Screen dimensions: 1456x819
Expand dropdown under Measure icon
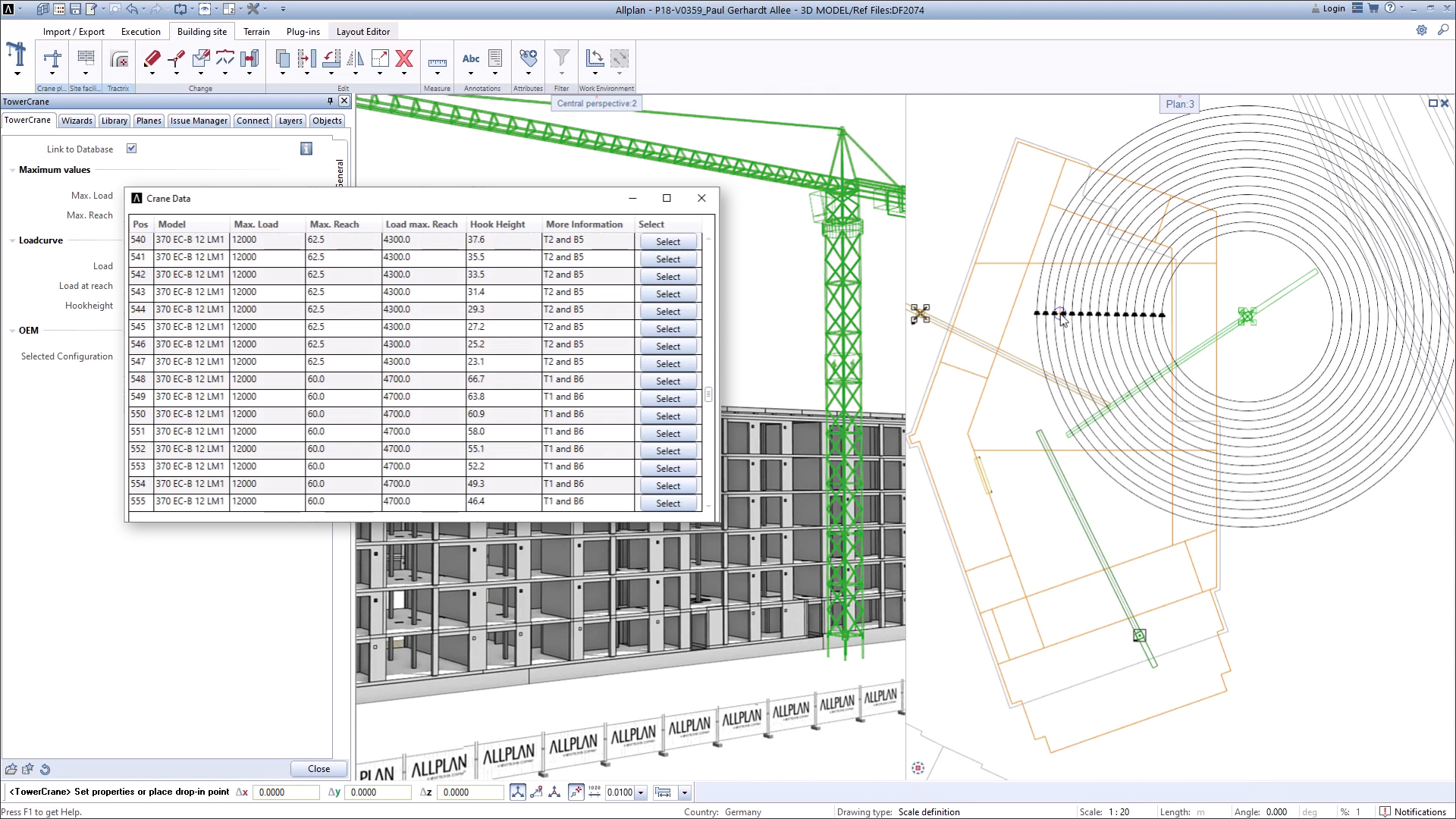(438, 74)
